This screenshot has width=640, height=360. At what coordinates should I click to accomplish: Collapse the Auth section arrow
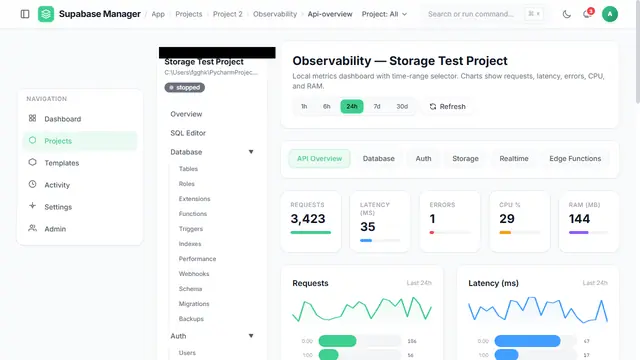251,336
